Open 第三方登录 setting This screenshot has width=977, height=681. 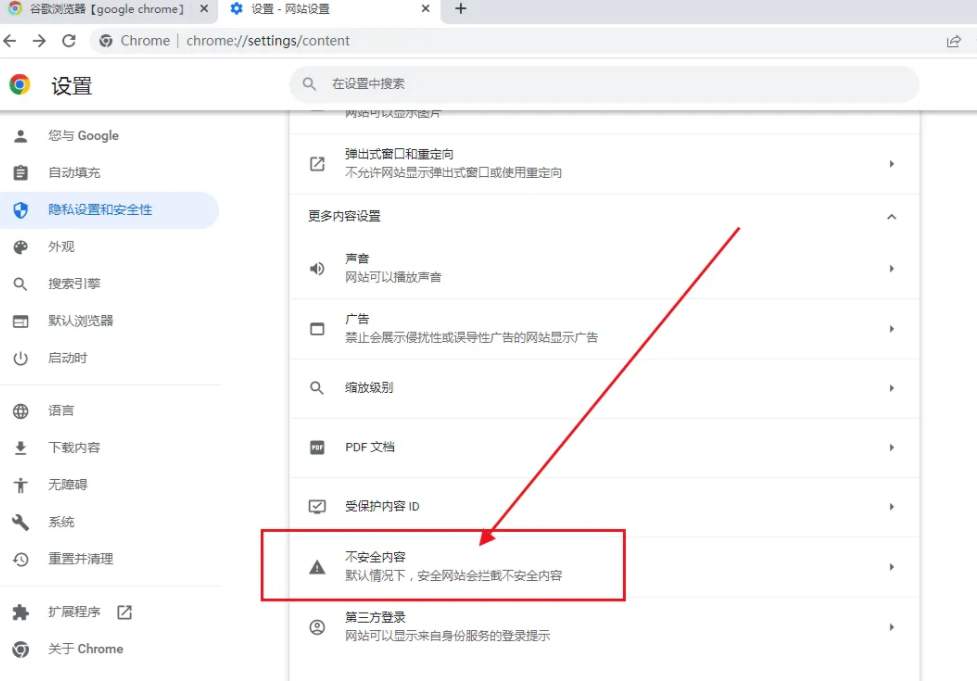coord(604,627)
